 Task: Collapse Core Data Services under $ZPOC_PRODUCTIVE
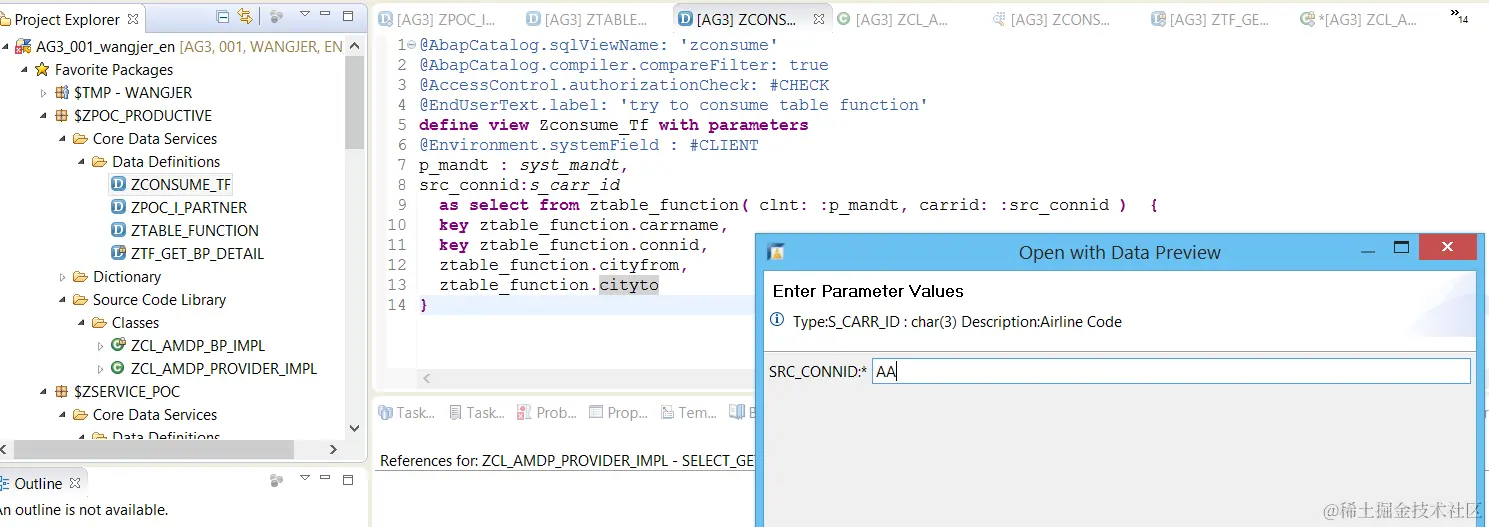63,139
